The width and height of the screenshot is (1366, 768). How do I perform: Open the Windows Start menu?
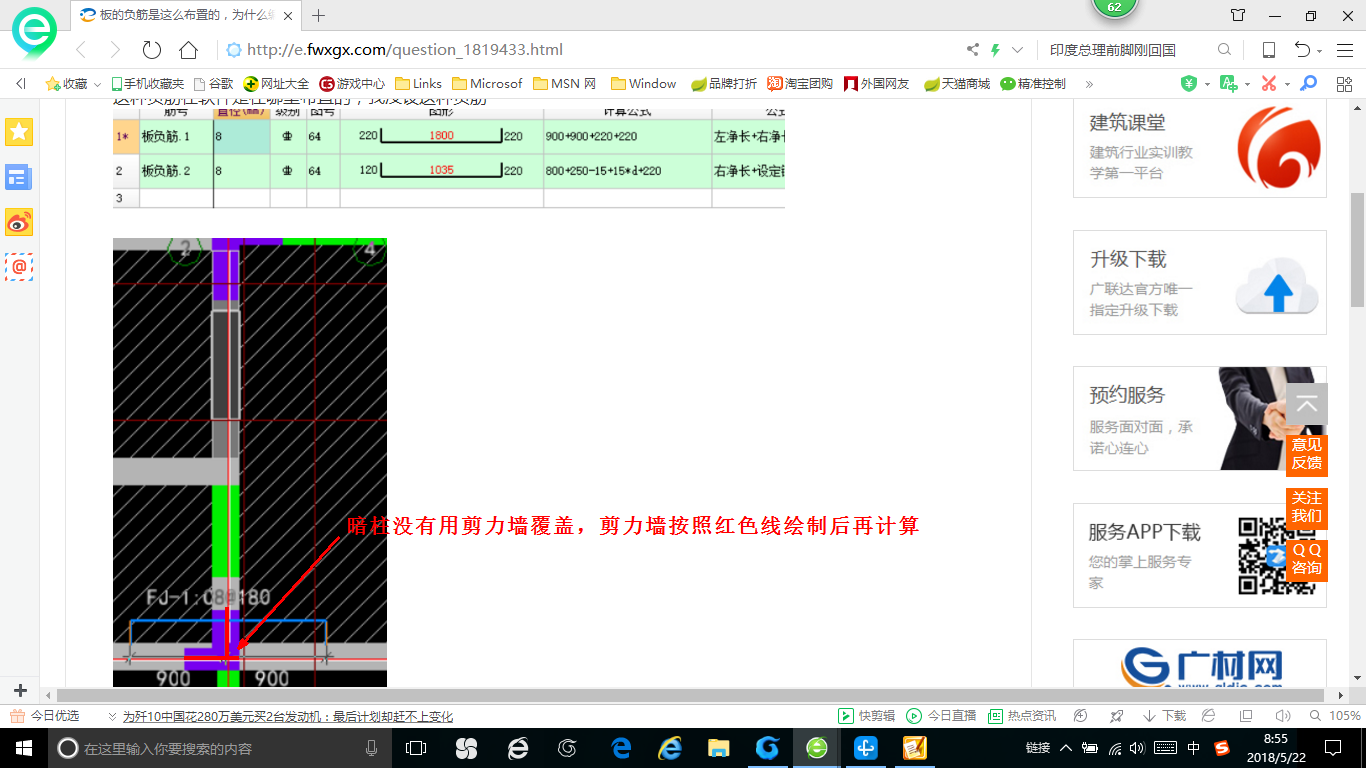(x=22, y=748)
